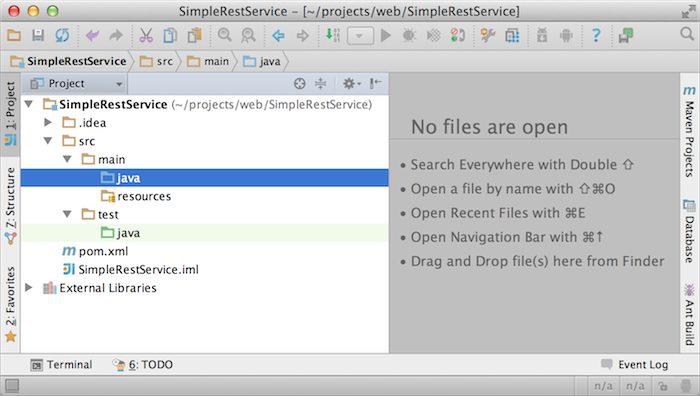Click the Run play icon
The image size is (700, 396).
click(386, 35)
